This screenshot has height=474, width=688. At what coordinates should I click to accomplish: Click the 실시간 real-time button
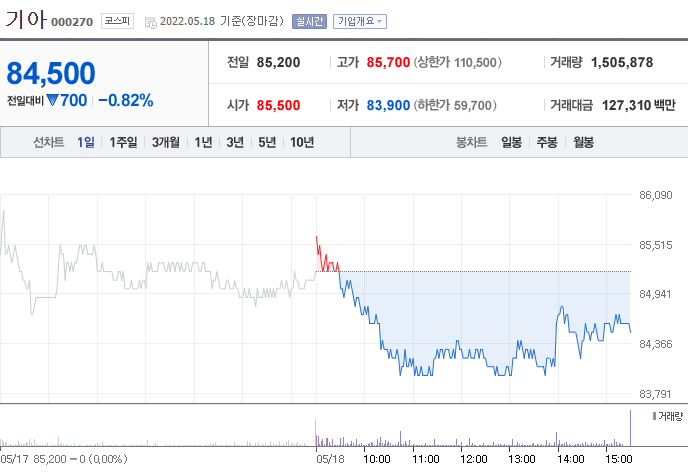pos(309,21)
